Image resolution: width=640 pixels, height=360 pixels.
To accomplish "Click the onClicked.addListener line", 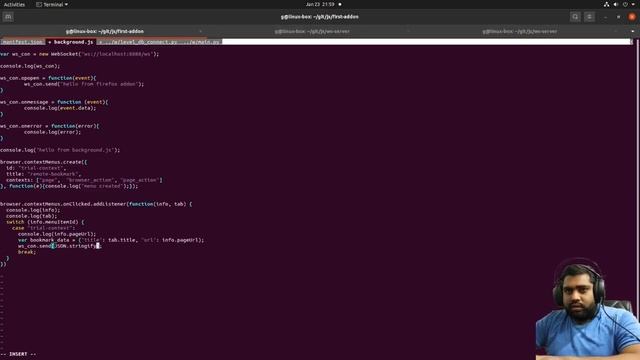I will click(x=96, y=204).
